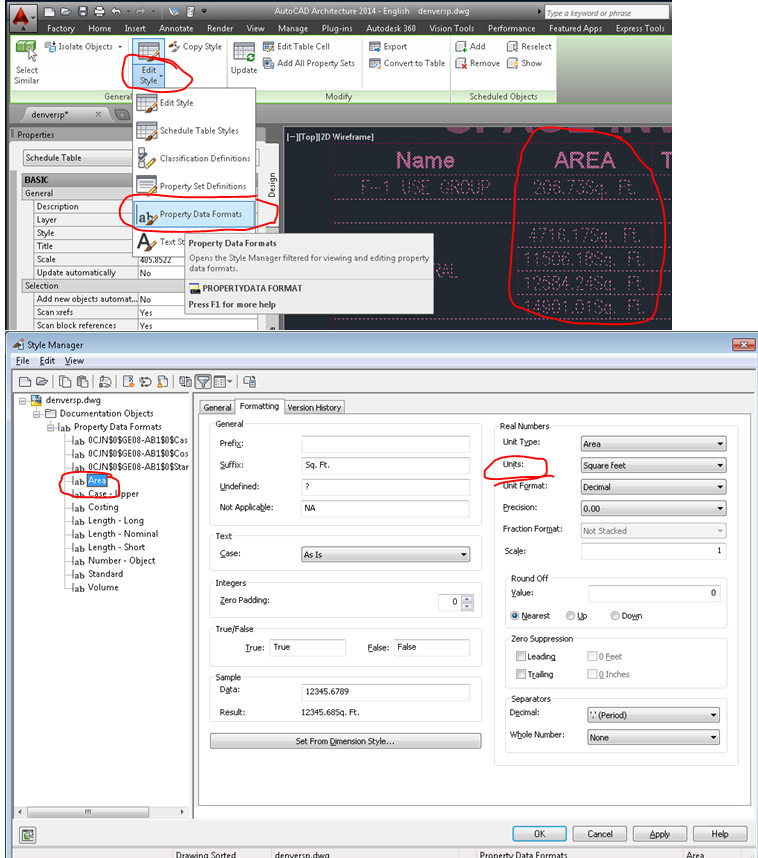Select Volume in Property Data Formats tree
758x858 pixels.
tap(103, 588)
